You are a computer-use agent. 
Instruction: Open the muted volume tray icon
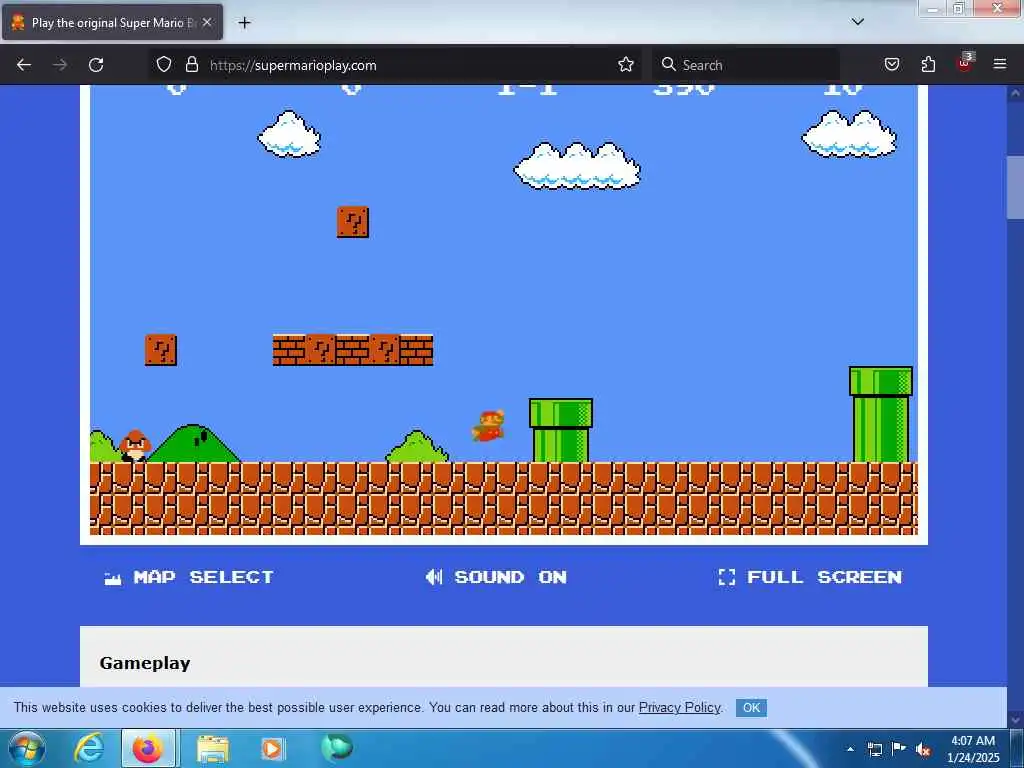[x=923, y=749]
